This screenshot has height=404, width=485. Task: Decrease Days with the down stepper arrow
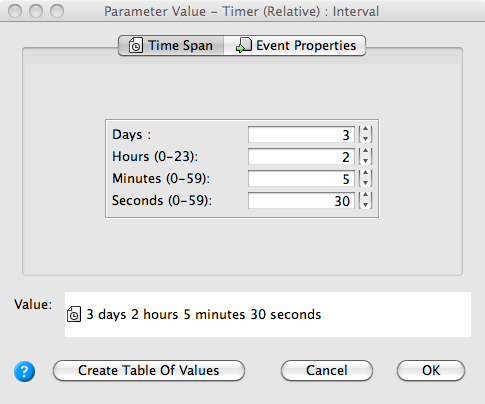click(366, 139)
